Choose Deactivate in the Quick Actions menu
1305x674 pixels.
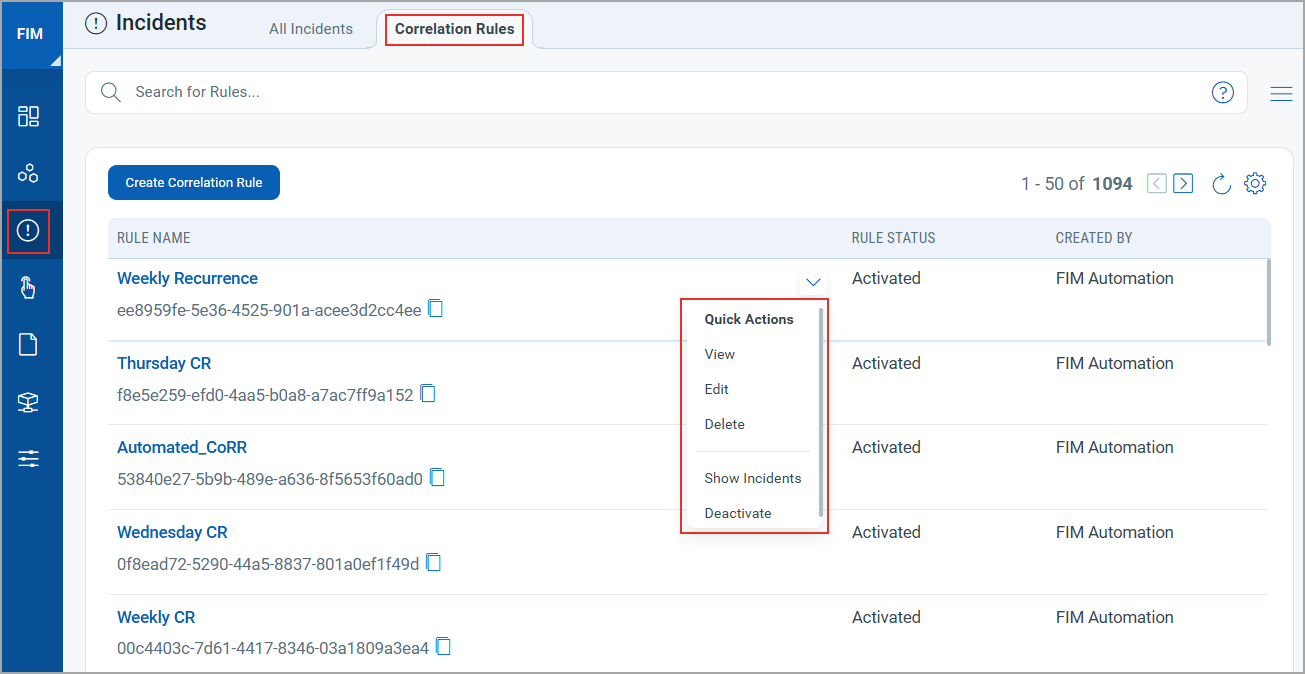pos(738,513)
